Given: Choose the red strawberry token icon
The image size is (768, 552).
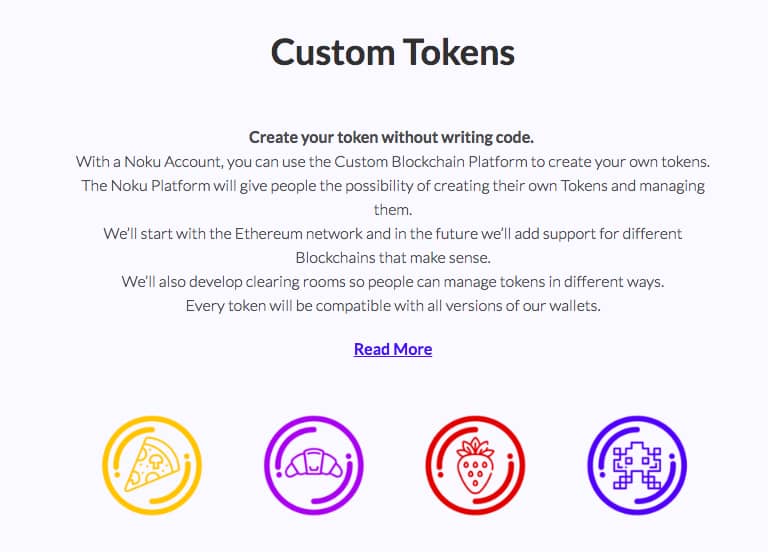Looking at the screenshot, I should click(x=475, y=465).
